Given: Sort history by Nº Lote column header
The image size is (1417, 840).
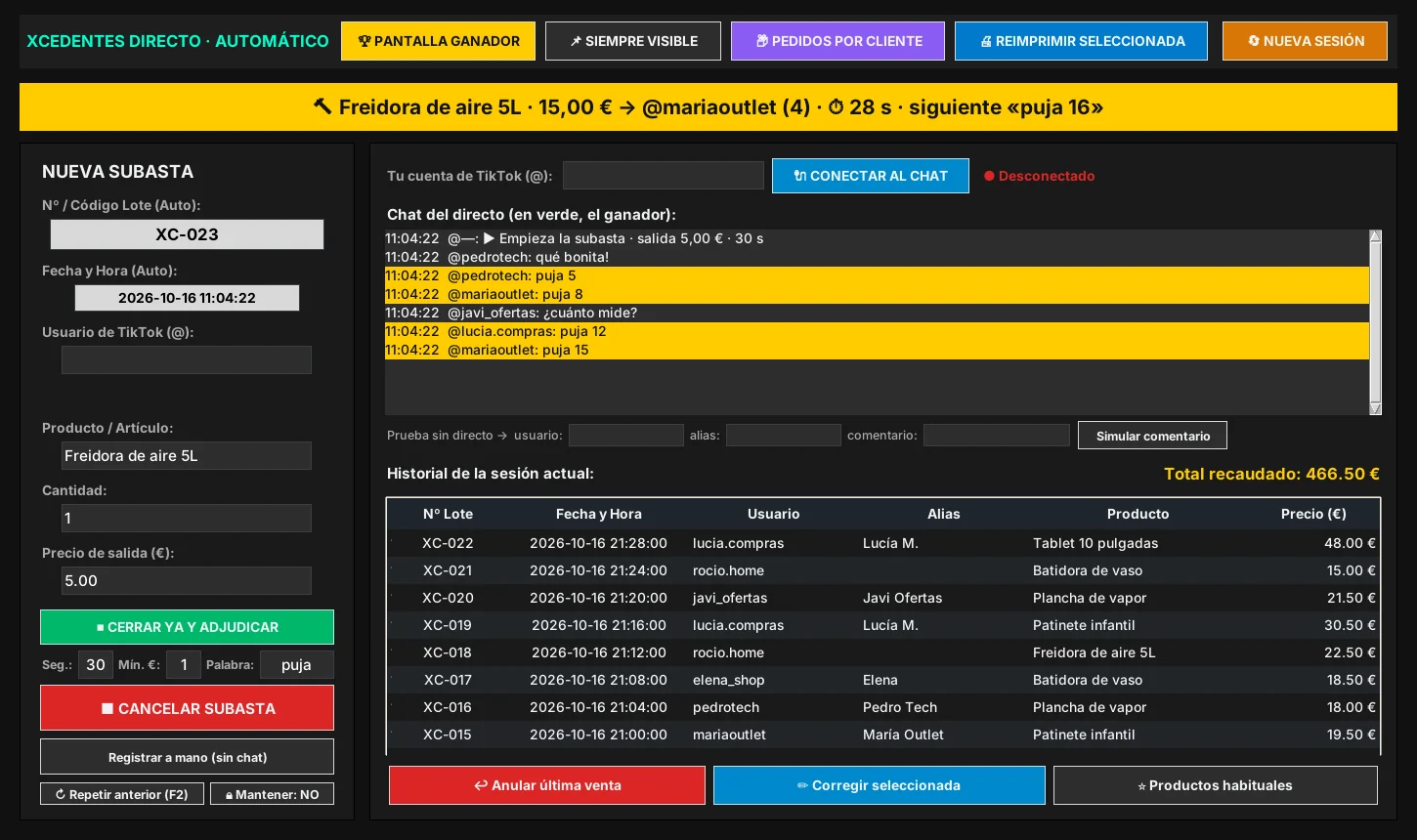Looking at the screenshot, I should coord(448,514).
